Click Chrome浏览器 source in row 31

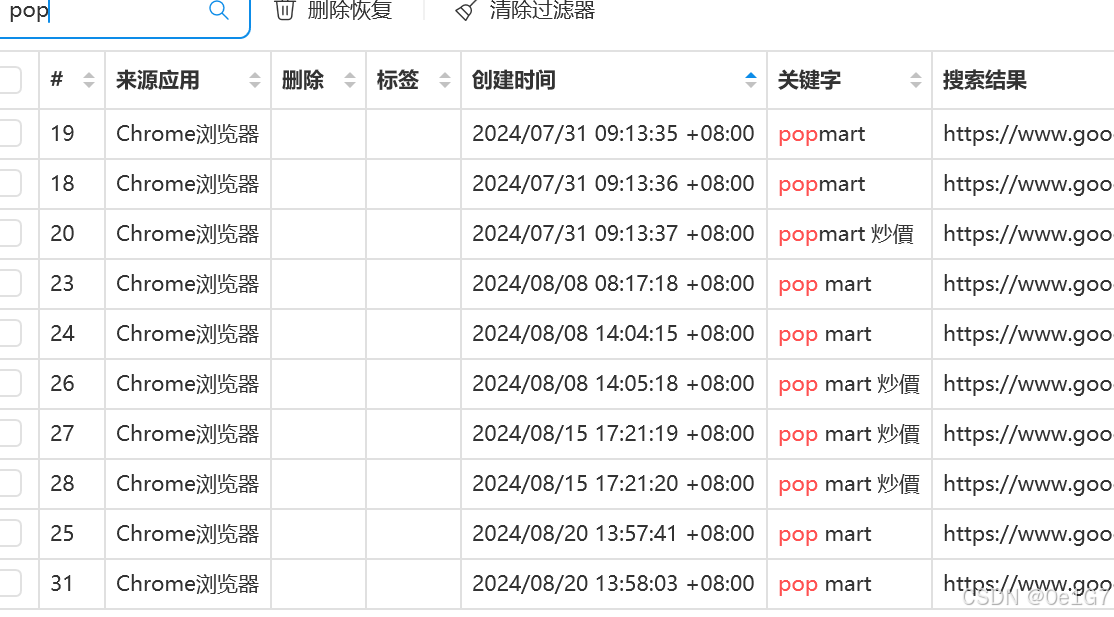tap(188, 584)
